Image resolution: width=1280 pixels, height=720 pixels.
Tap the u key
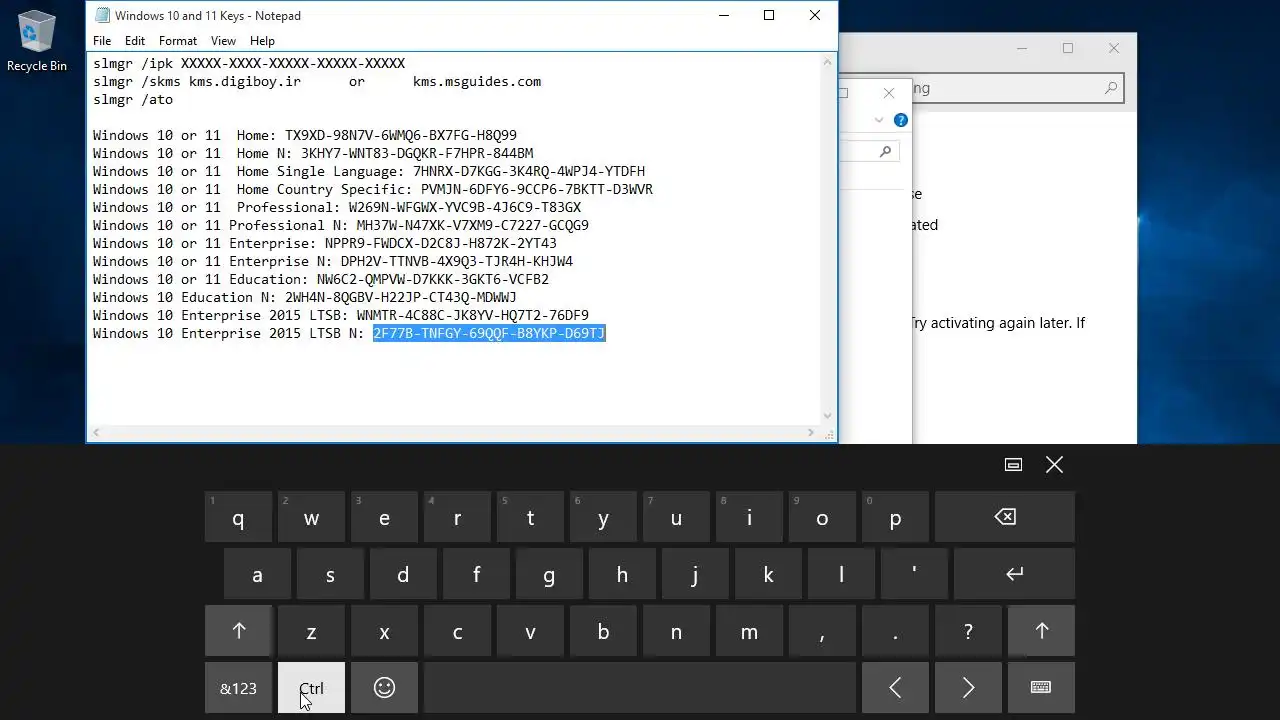click(676, 517)
